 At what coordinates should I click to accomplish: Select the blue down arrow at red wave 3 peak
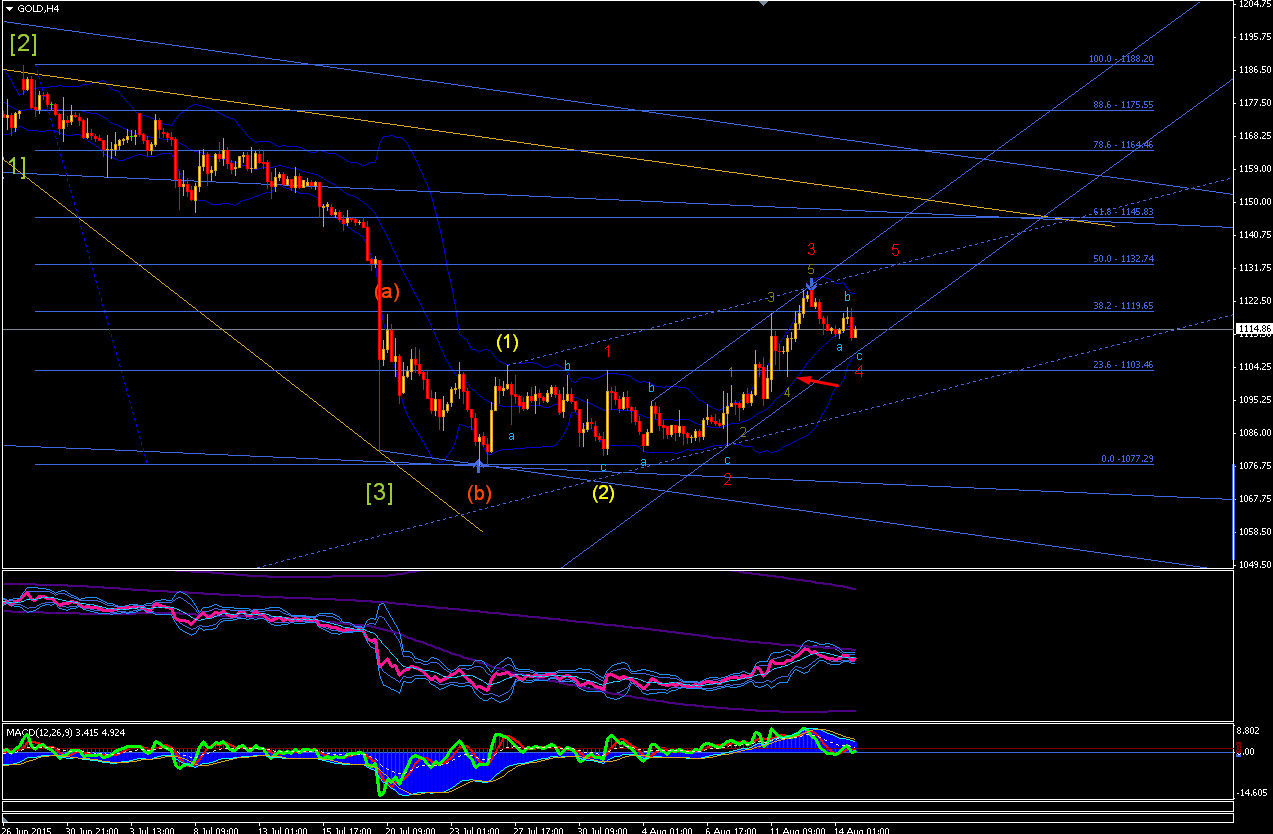point(811,283)
